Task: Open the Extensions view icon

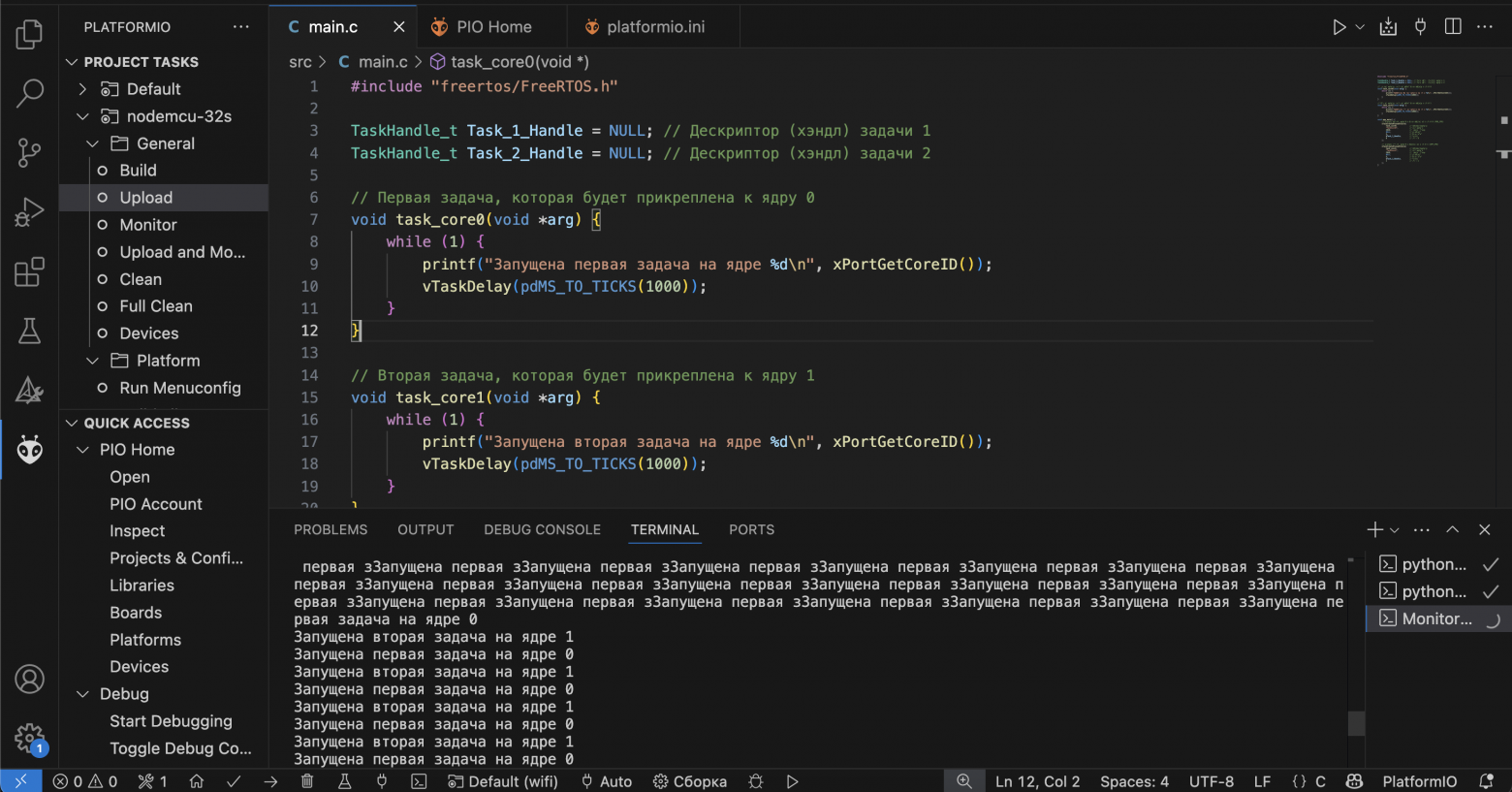Action: (30, 272)
